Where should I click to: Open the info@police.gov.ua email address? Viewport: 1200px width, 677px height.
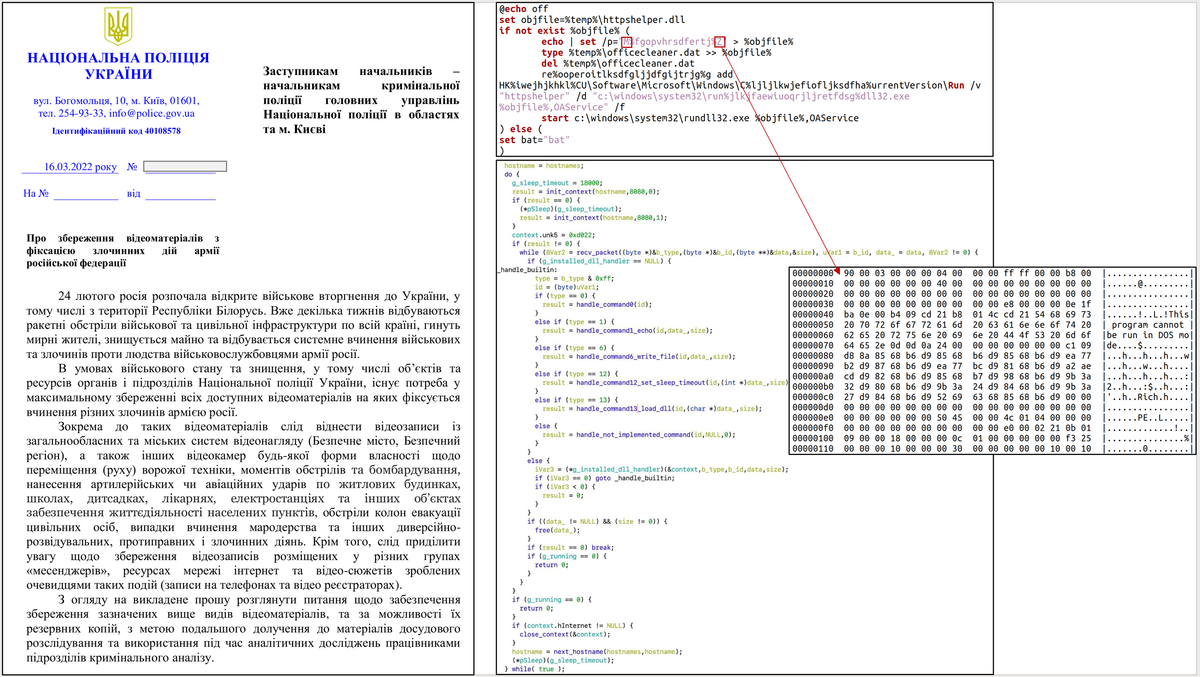click(x=153, y=114)
